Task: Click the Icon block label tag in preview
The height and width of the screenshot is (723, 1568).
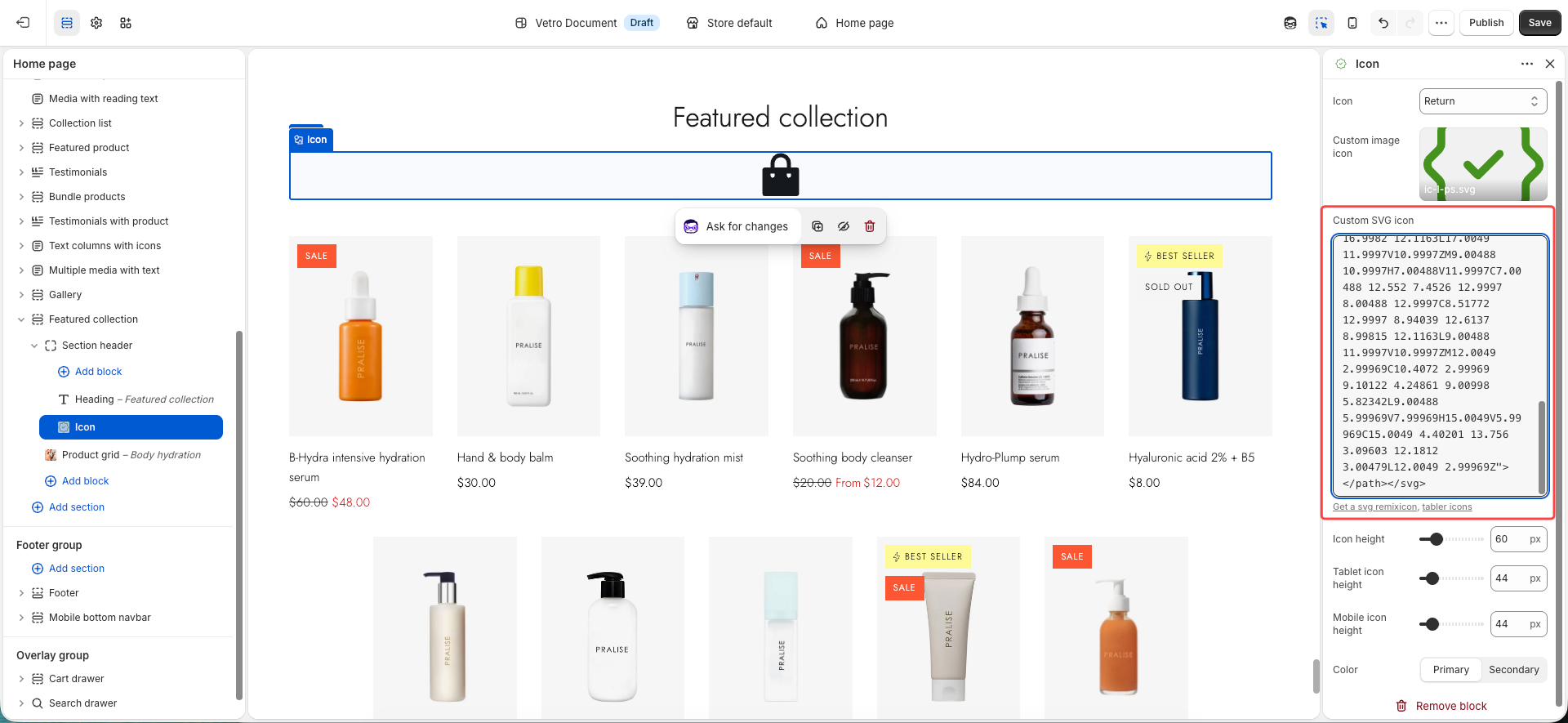Action: [x=311, y=140]
